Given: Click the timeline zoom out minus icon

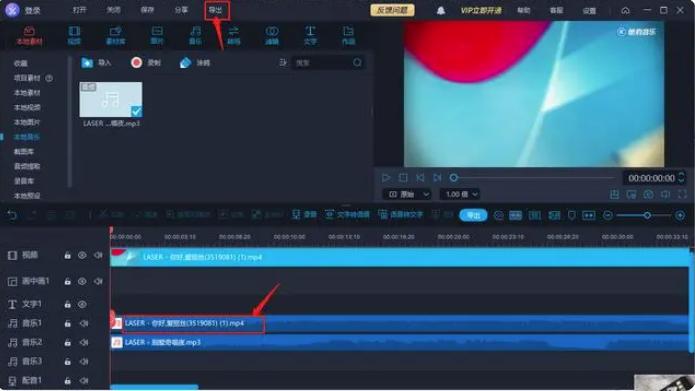Looking at the screenshot, I should click(x=608, y=215).
